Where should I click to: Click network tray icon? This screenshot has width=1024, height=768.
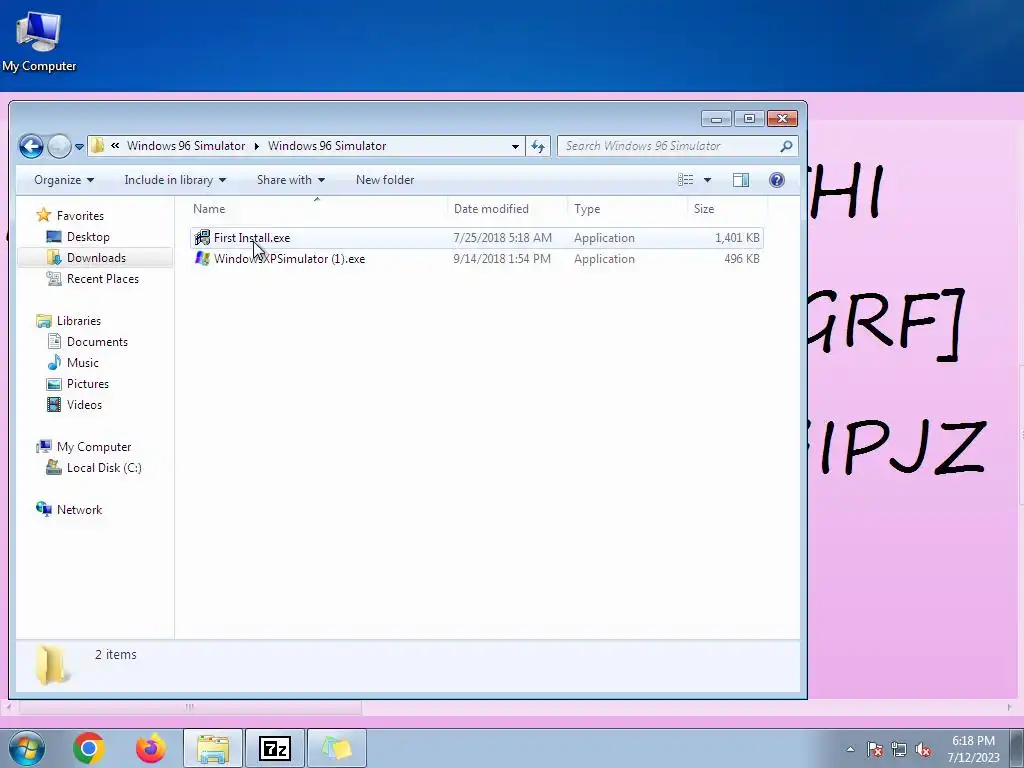click(899, 749)
